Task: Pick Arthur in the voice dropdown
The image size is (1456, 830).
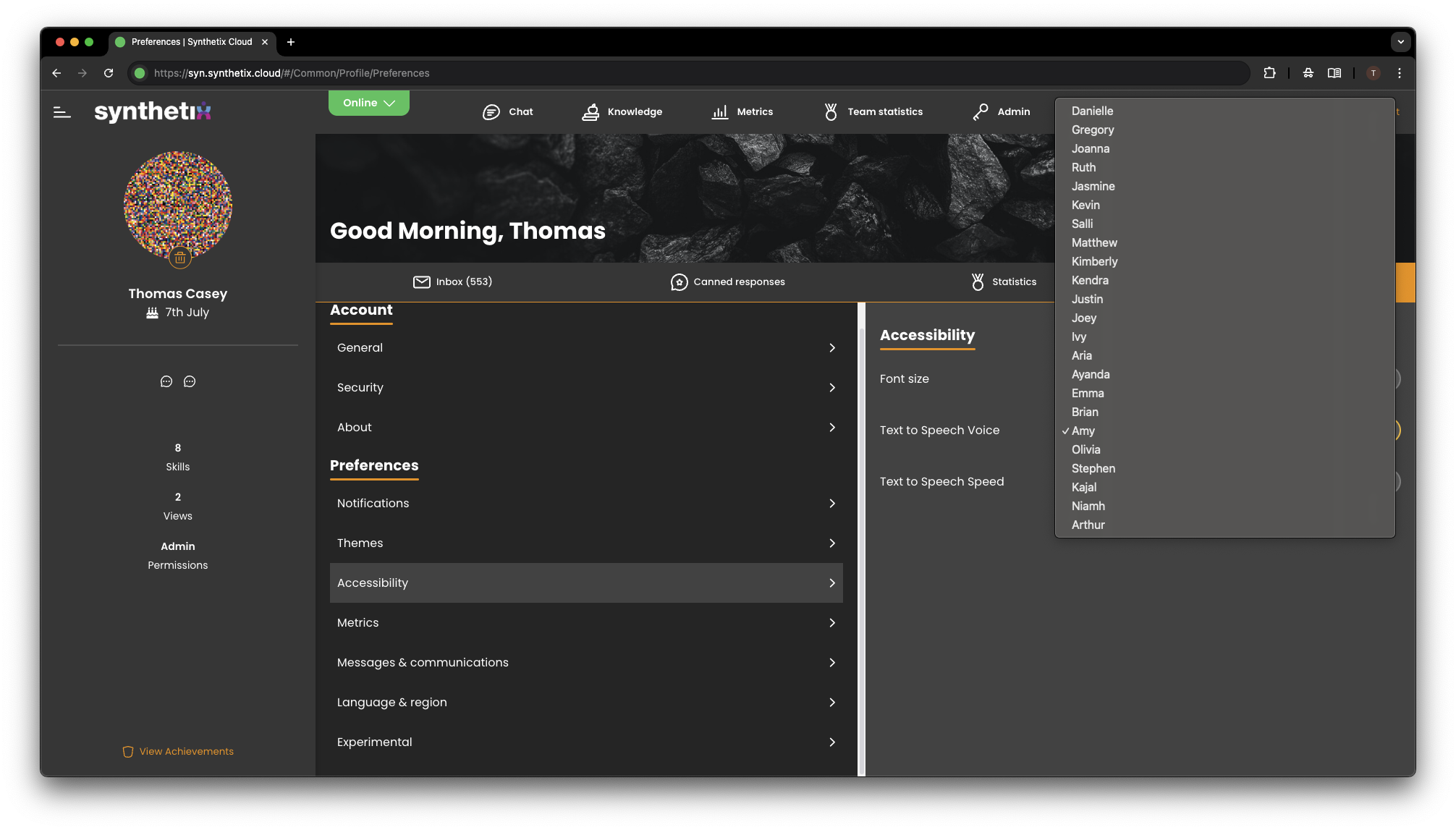Action: [x=1088, y=525]
